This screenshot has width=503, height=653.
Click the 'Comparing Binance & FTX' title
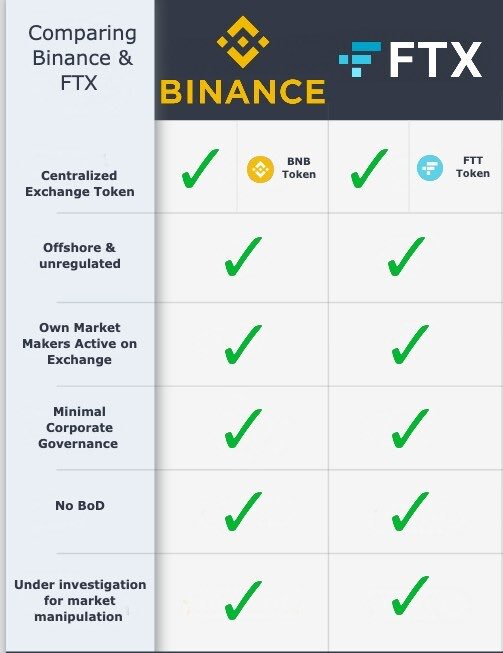click(82, 57)
